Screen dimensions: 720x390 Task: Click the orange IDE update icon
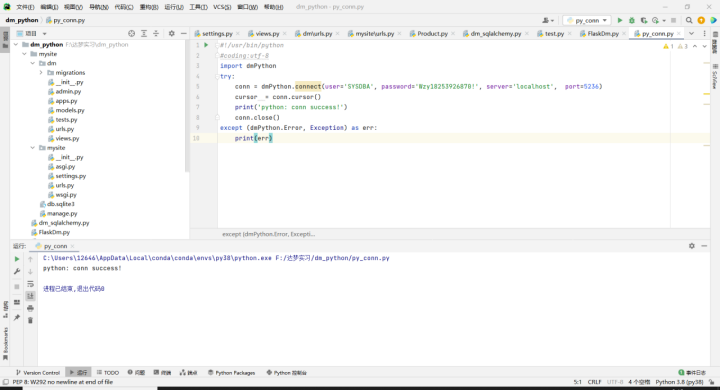(701, 20)
